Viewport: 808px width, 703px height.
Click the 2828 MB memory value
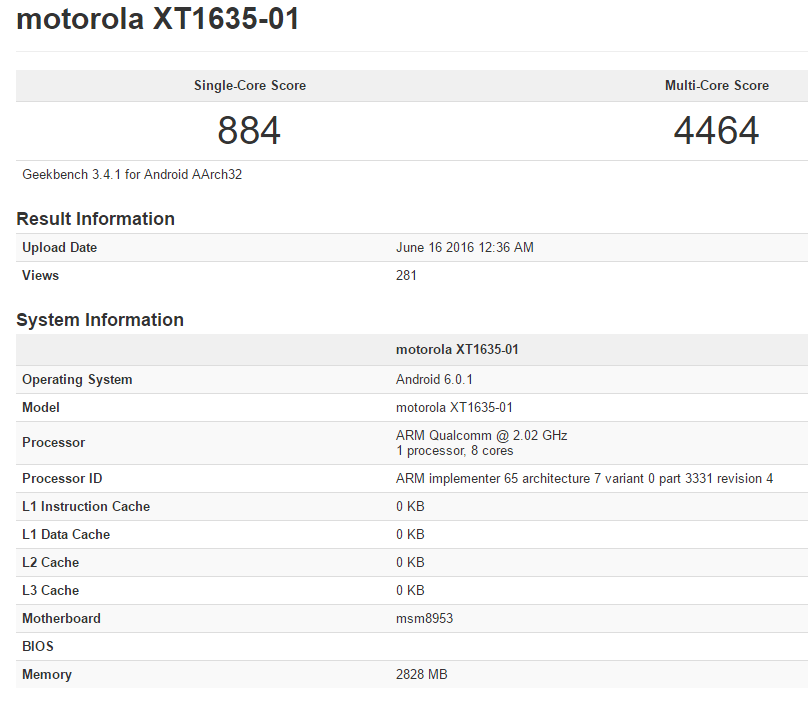pos(422,675)
